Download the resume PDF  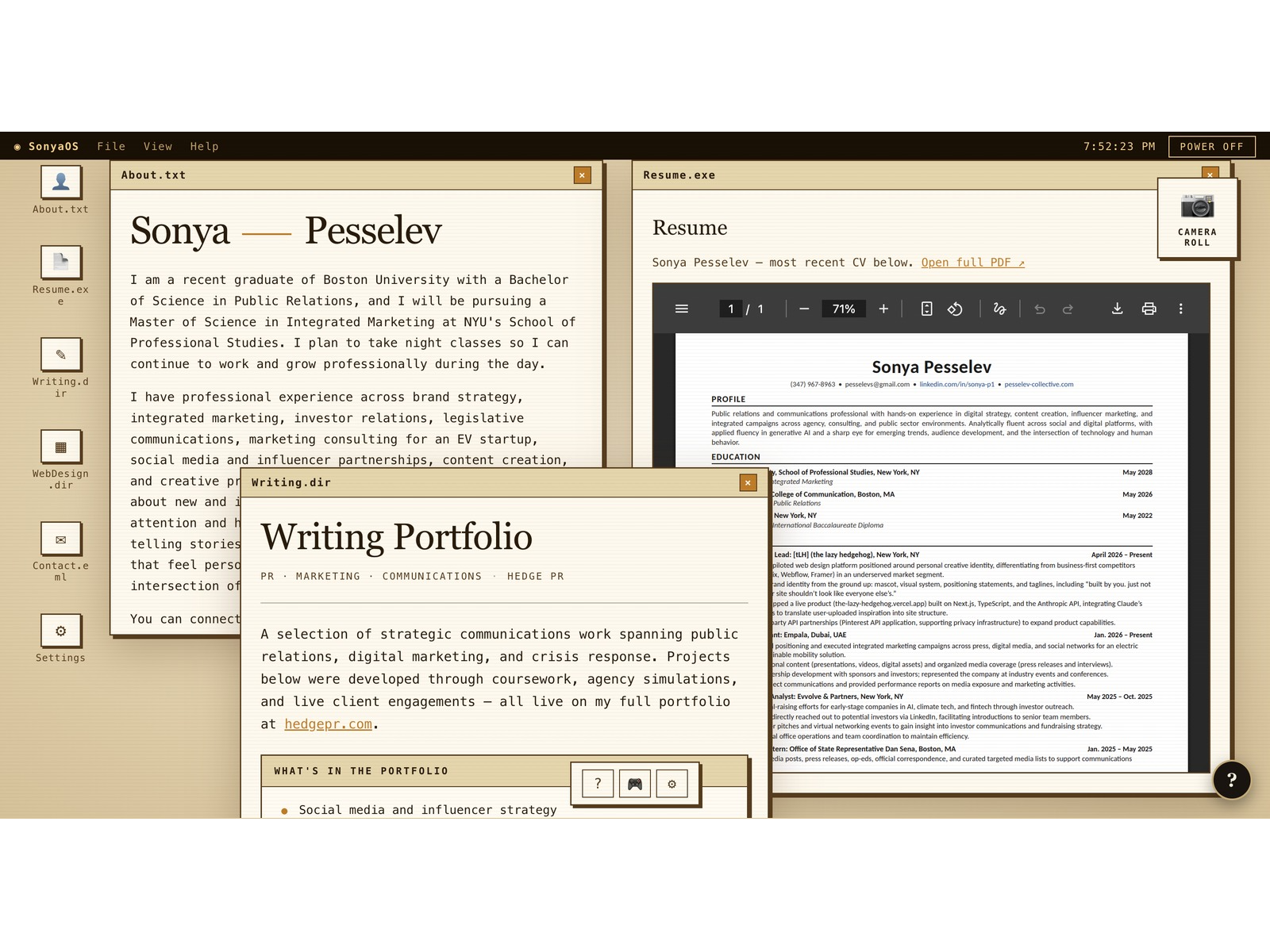point(1117,309)
